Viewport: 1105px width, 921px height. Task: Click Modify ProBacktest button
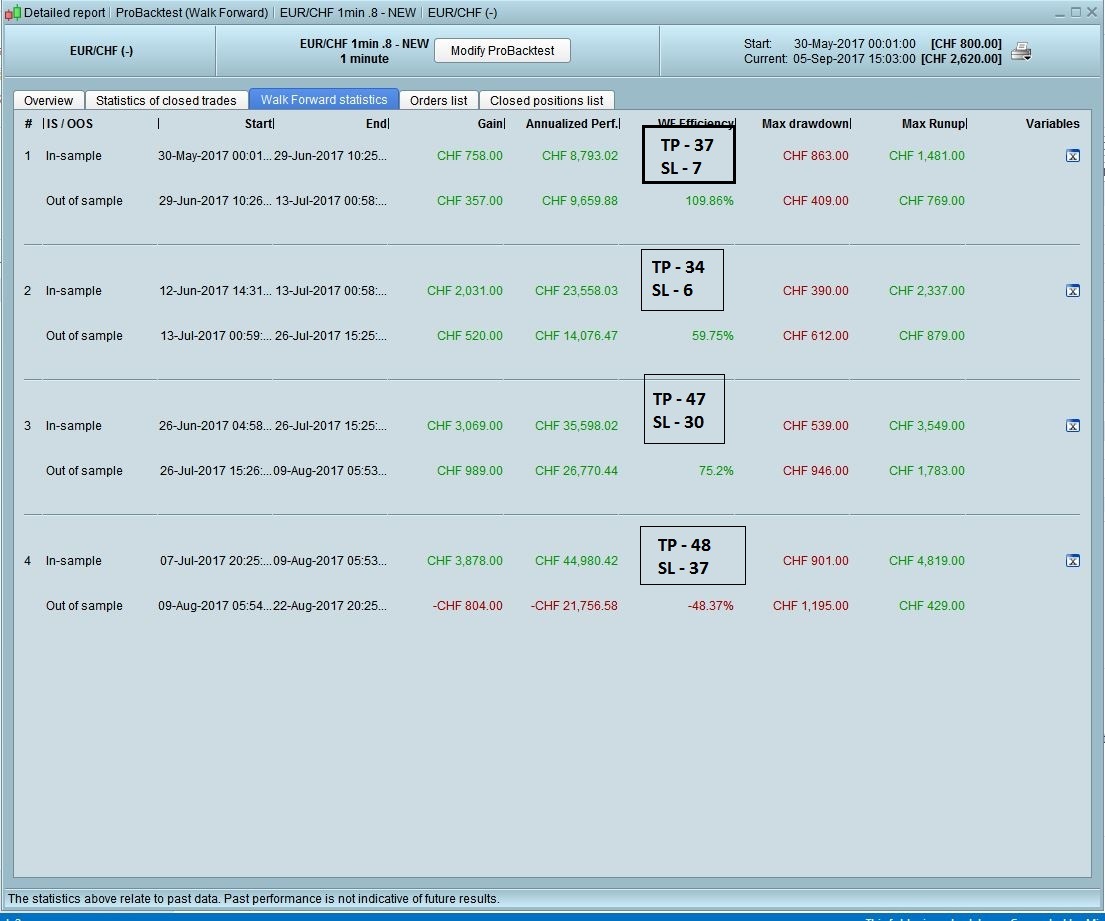[502, 51]
